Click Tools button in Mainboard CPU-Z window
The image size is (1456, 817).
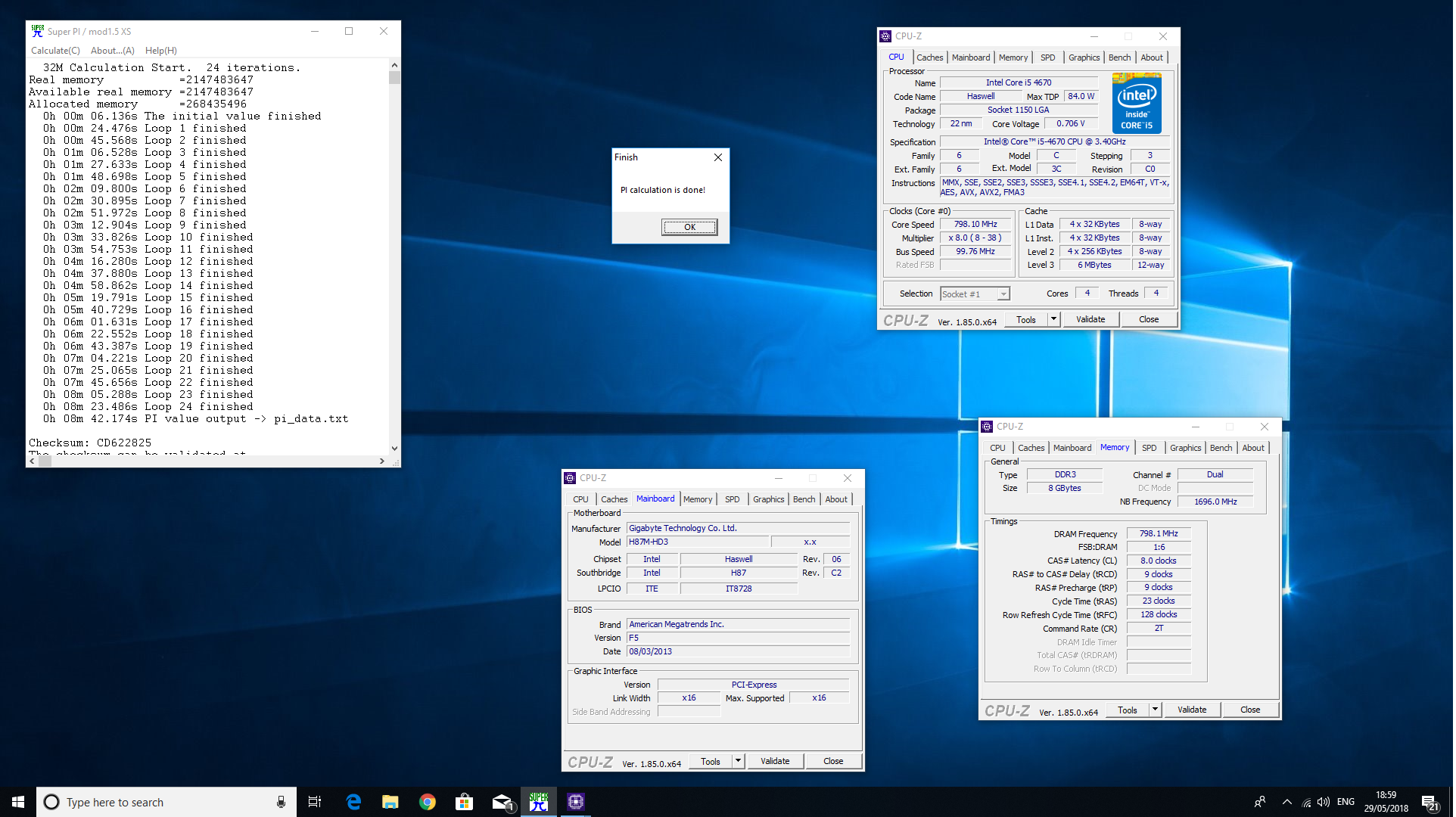click(x=711, y=762)
